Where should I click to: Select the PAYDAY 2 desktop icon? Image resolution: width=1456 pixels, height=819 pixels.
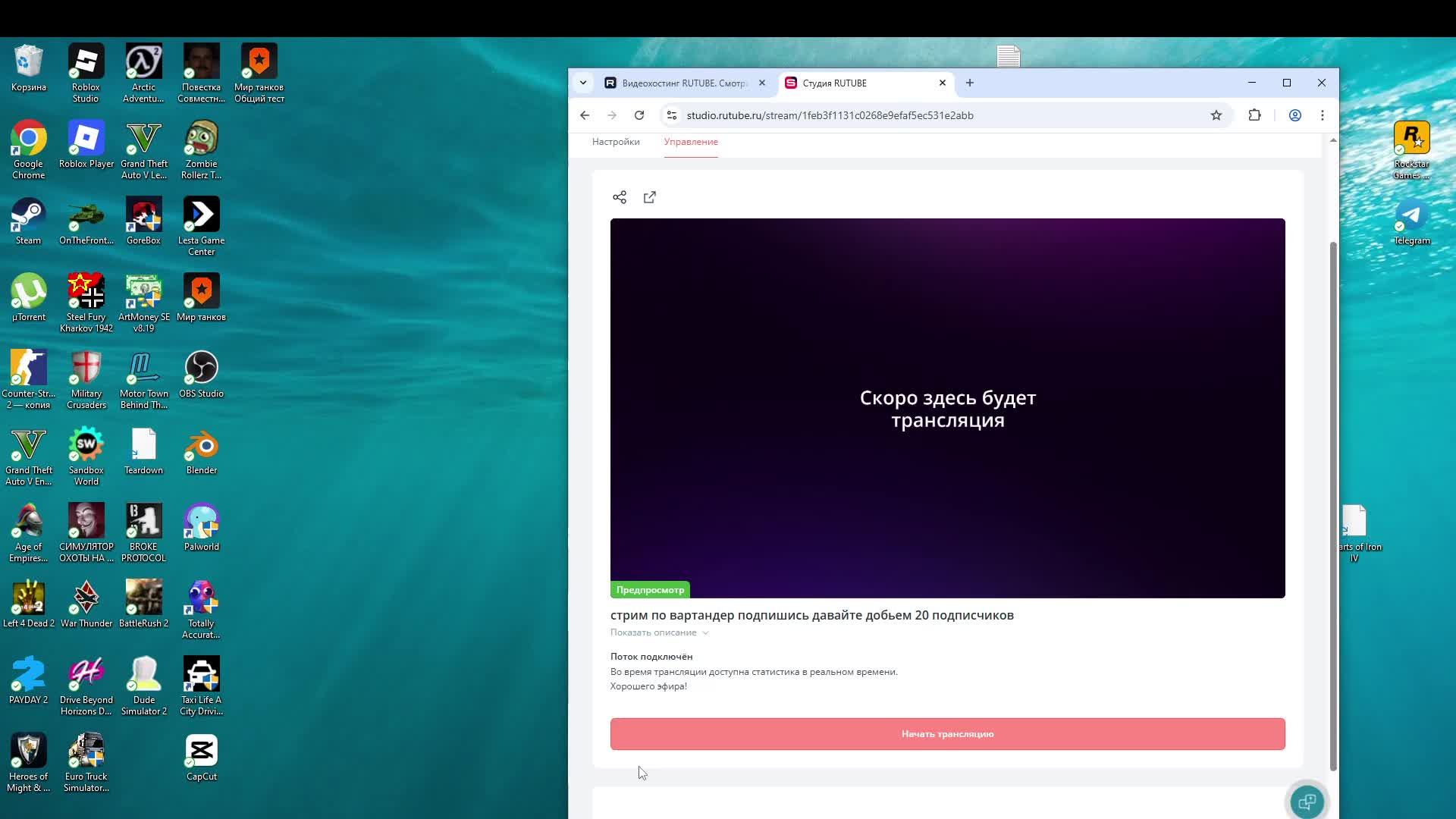click(28, 682)
